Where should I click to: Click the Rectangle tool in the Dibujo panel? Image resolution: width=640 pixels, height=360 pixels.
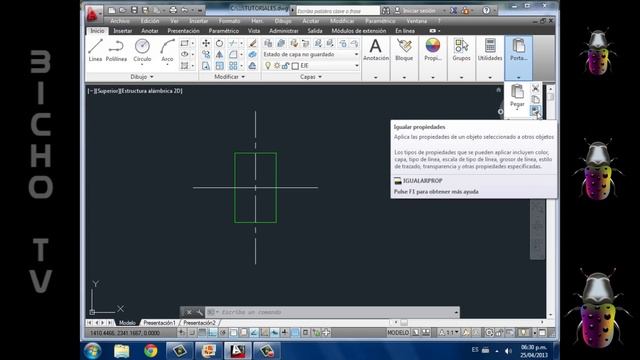[x=184, y=43]
